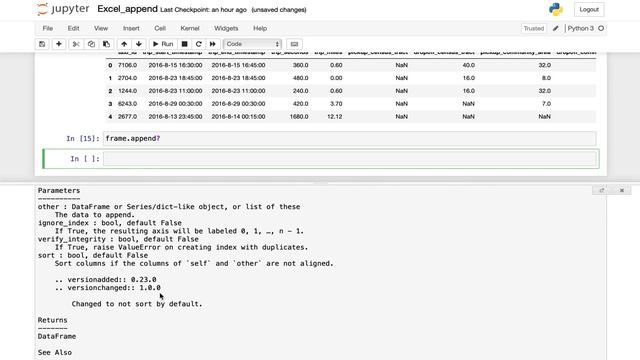
Task: Insert a cell below with plus icon
Action: [x=59, y=44]
